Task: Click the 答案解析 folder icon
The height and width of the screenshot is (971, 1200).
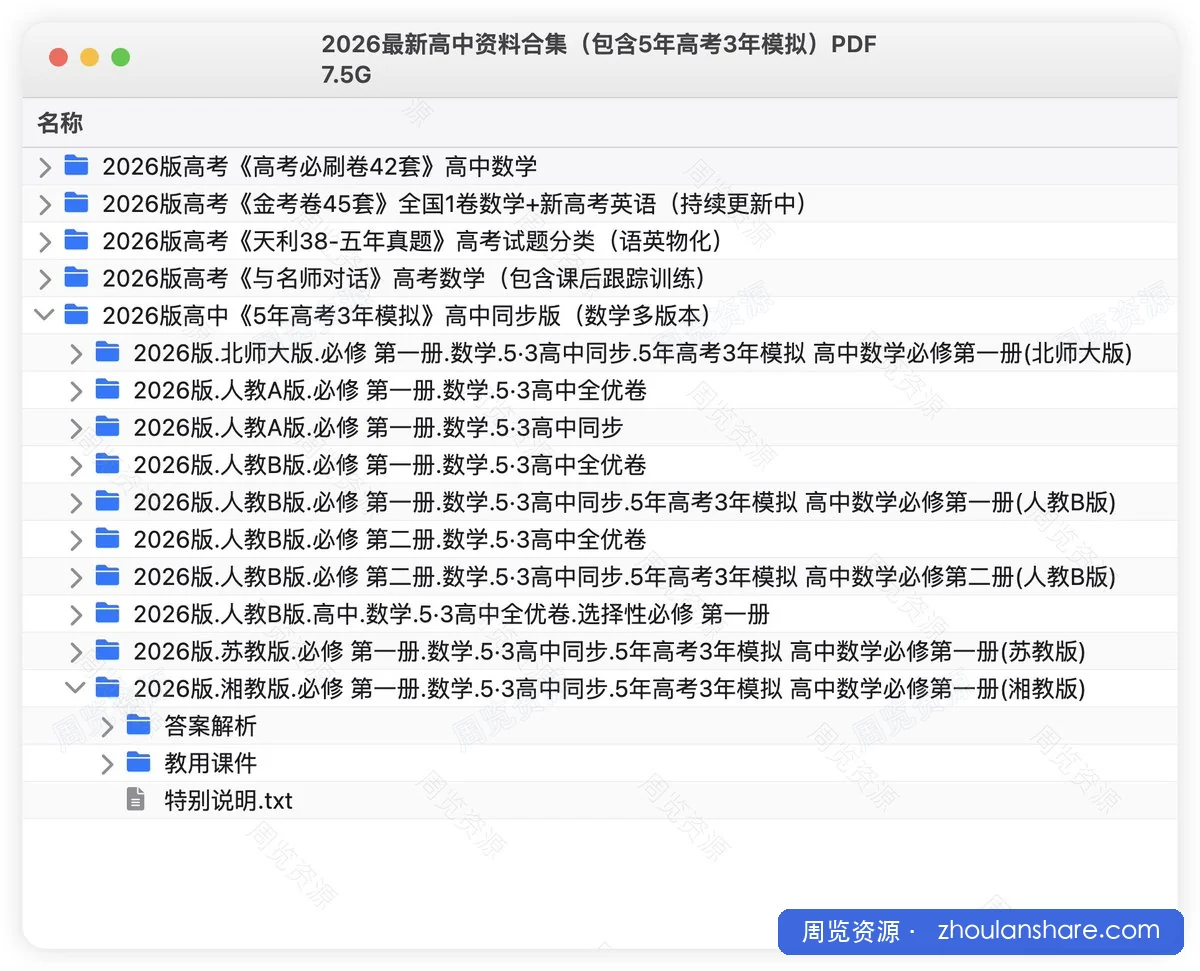Action: click(139, 725)
